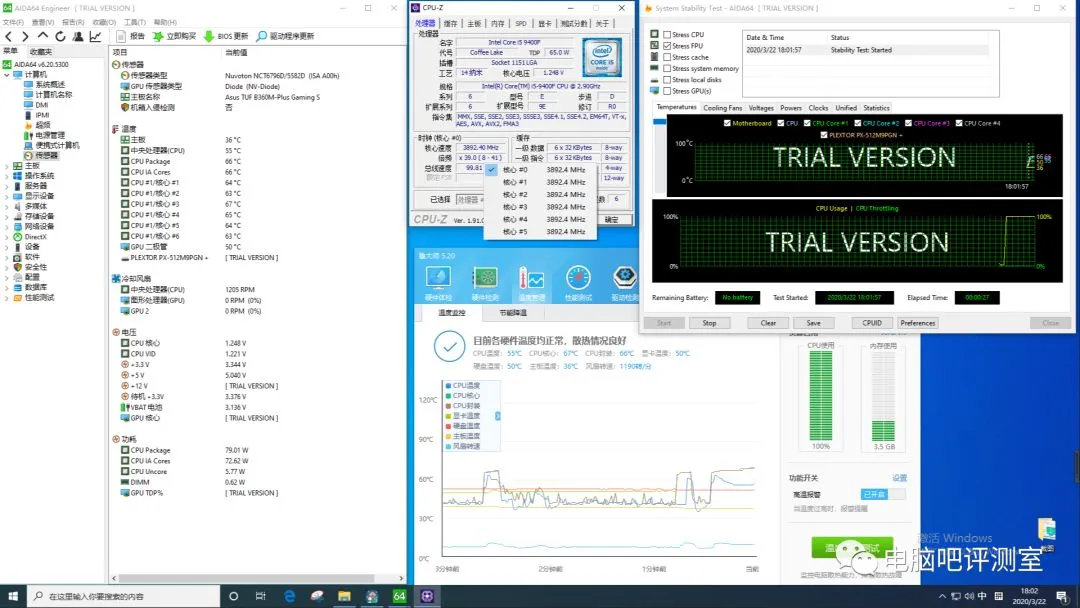The image size is (1080, 608).
Task: Click Clear in System Stability Test
Action: (x=768, y=323)
